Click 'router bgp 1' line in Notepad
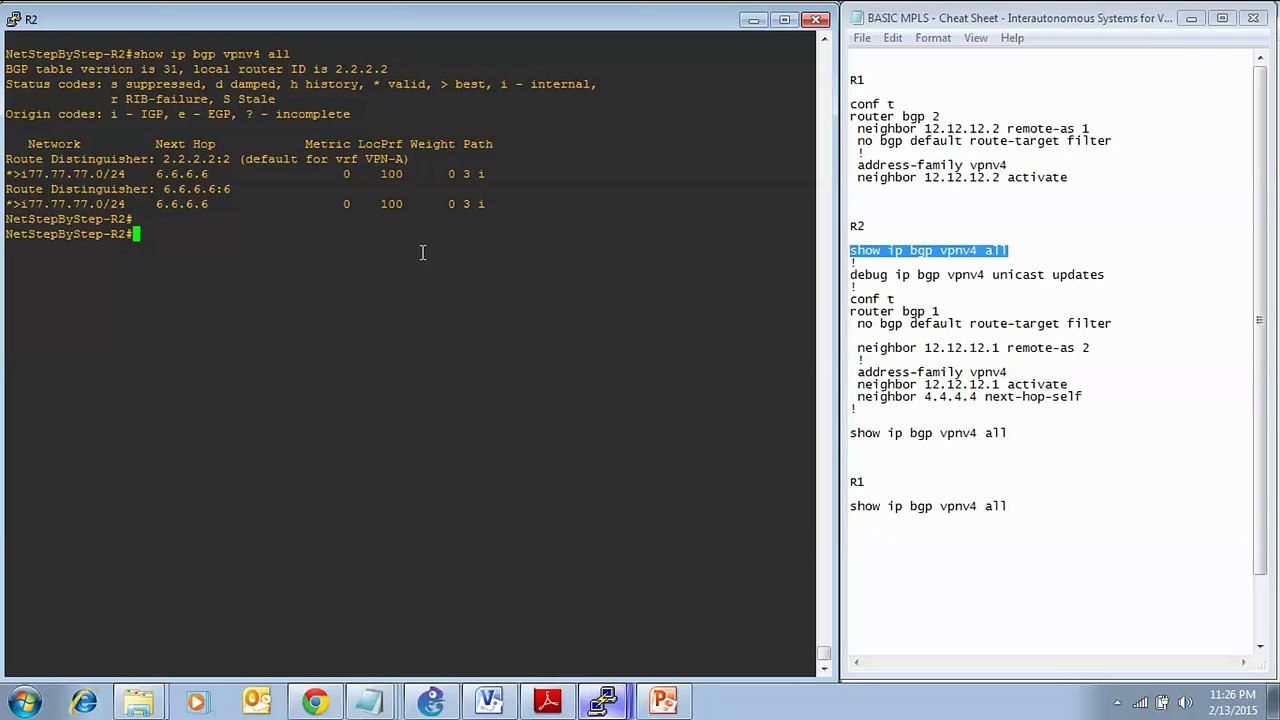The height and width of the screenshot is (720, 1280). coord(894,312)
